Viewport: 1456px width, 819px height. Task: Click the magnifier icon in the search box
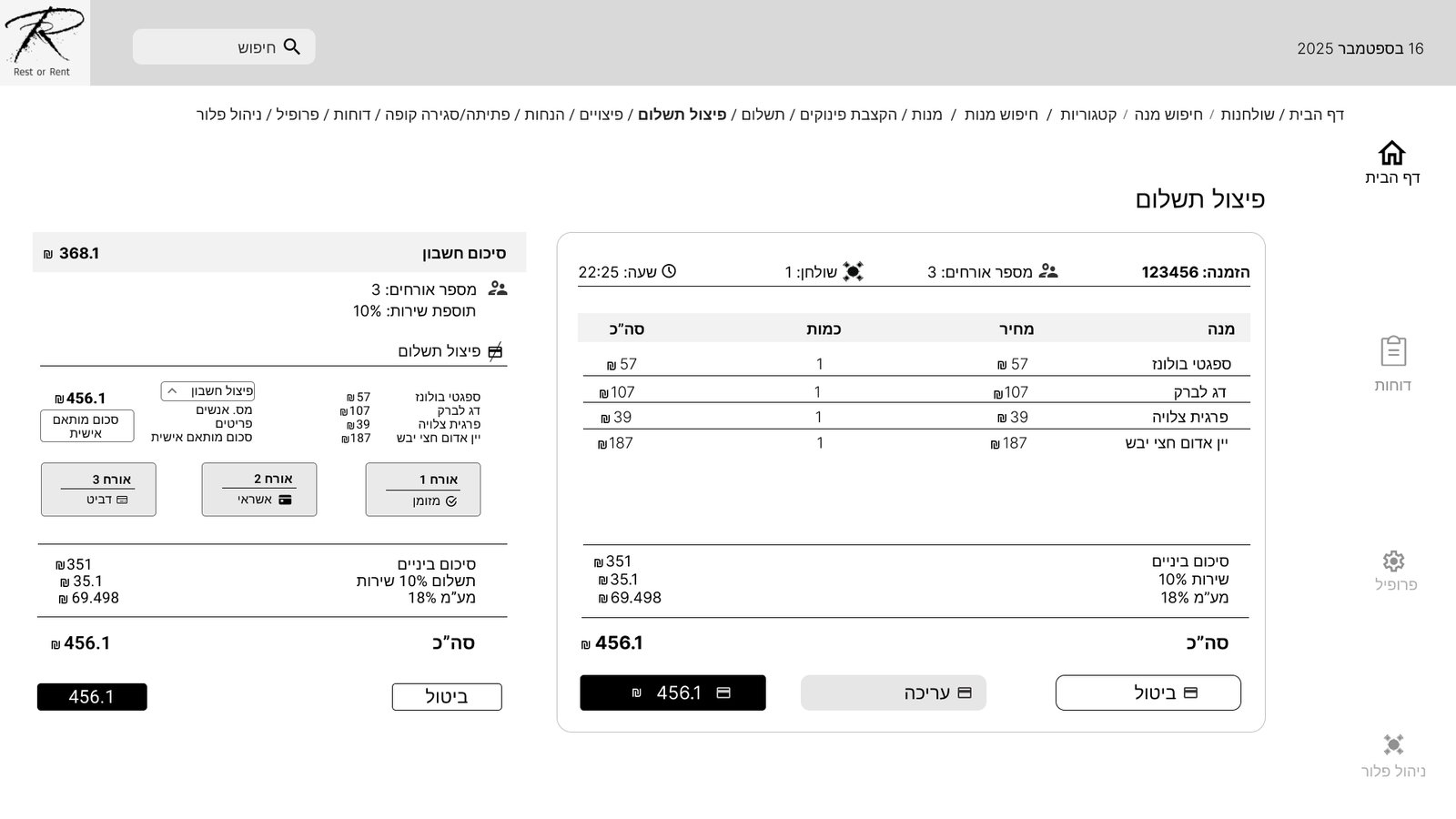(x=292, y=46)
